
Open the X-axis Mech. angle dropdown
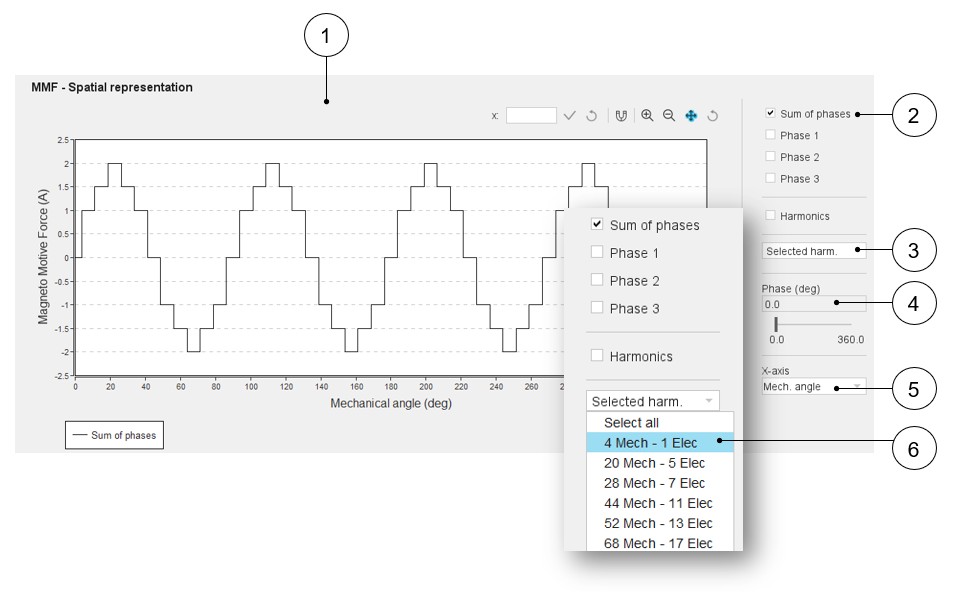(x=814, y=387)
